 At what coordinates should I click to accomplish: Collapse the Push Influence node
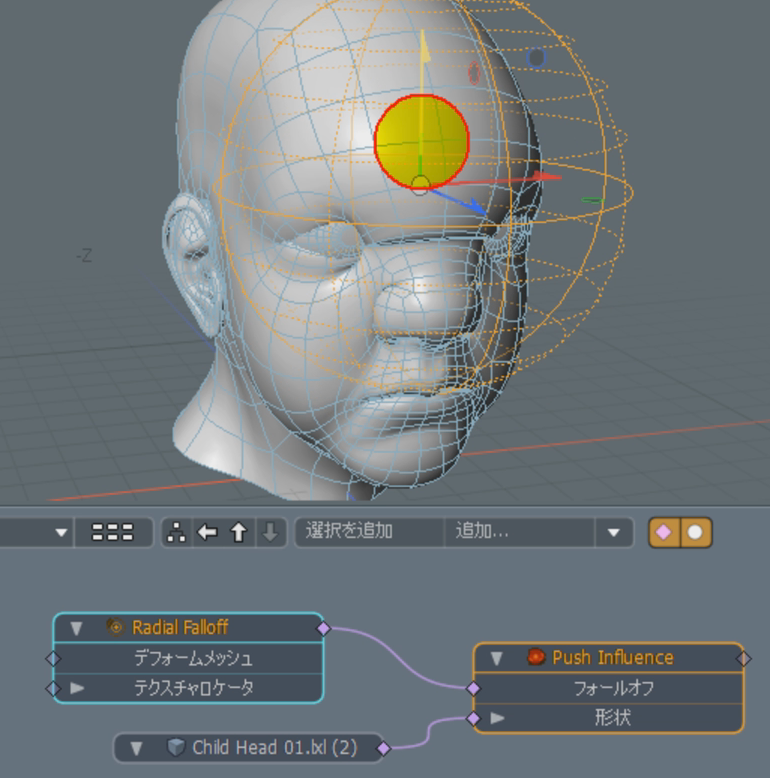click(x=496, y=658)
